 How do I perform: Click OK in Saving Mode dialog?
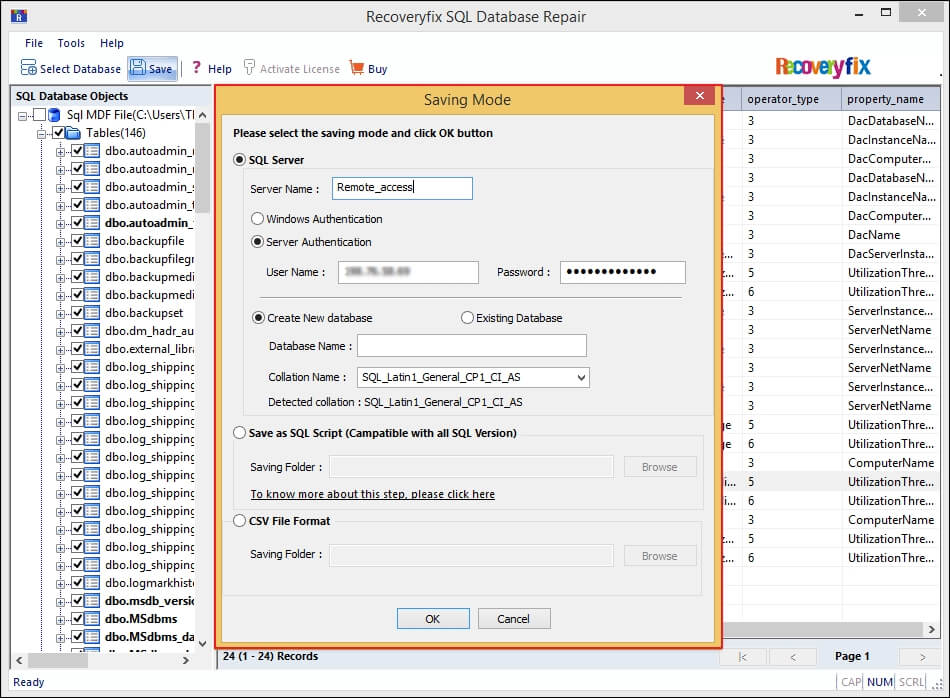[433, 619]
